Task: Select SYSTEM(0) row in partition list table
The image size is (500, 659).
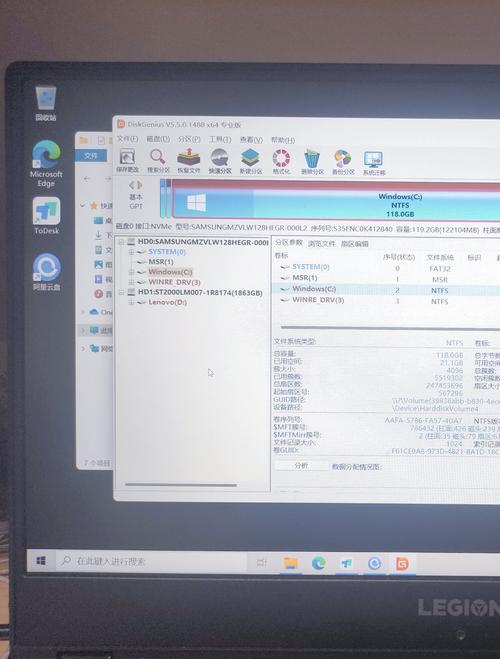Action: coord(387,267)
